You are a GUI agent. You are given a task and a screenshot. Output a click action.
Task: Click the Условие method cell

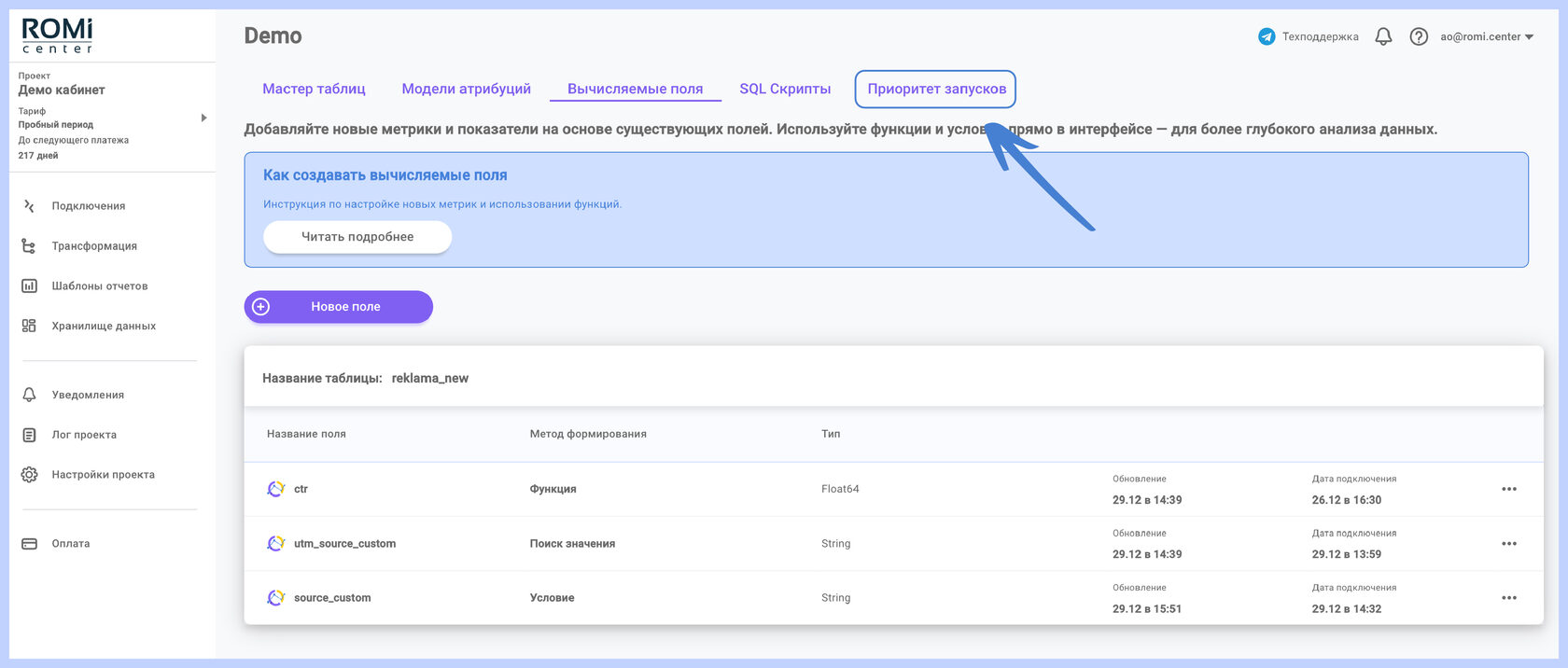(x=552, y=598)
